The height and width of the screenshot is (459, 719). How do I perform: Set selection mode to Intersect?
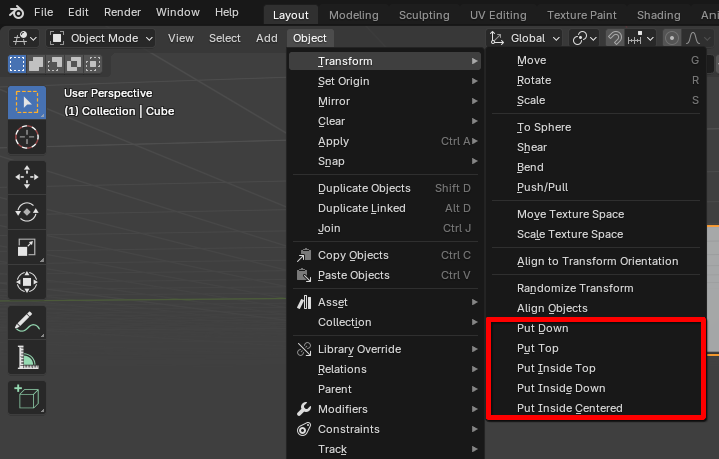(x=93, y=64)
